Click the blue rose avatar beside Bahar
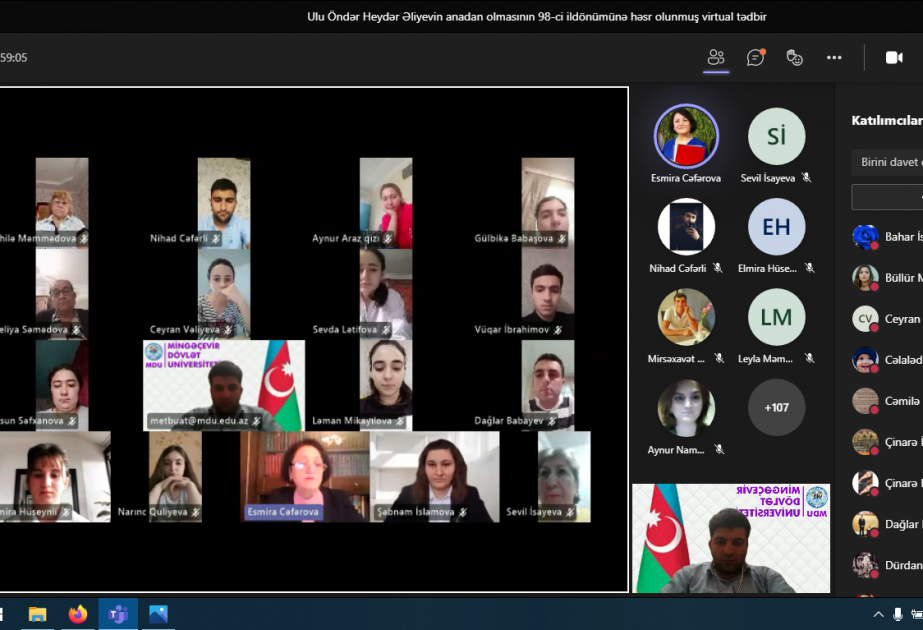The height and width of the screenshot is (630, 923). pos(865,237)
